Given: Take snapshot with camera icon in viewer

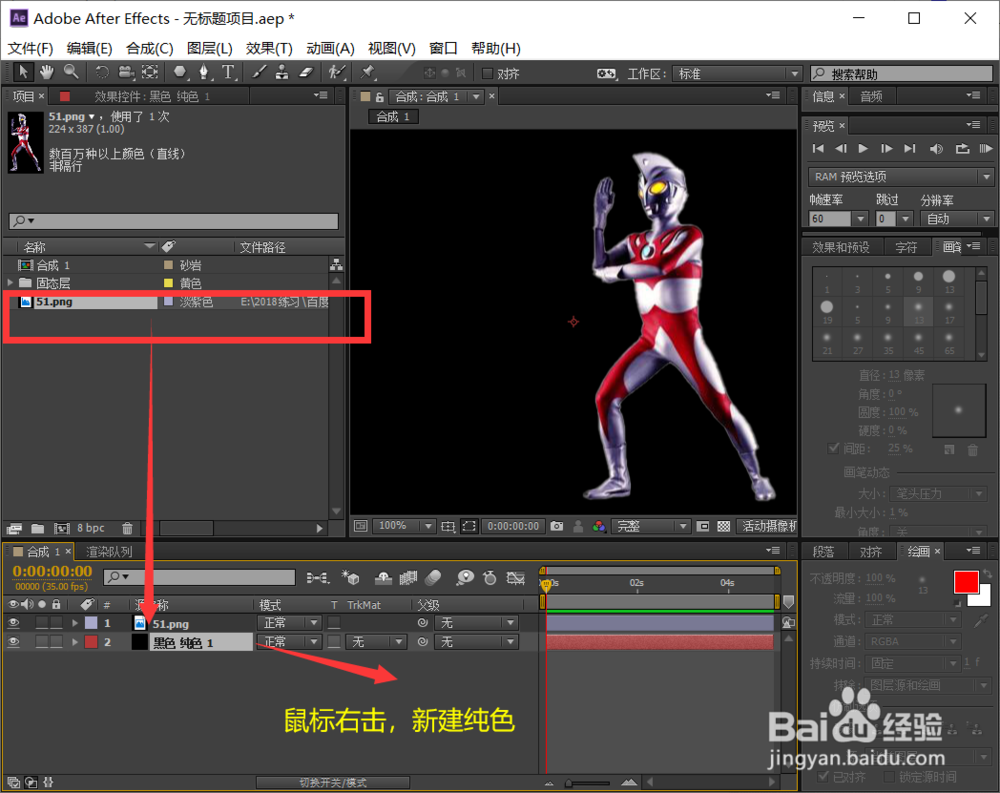Looking at the screenshot, I should (x=557, y=526).
